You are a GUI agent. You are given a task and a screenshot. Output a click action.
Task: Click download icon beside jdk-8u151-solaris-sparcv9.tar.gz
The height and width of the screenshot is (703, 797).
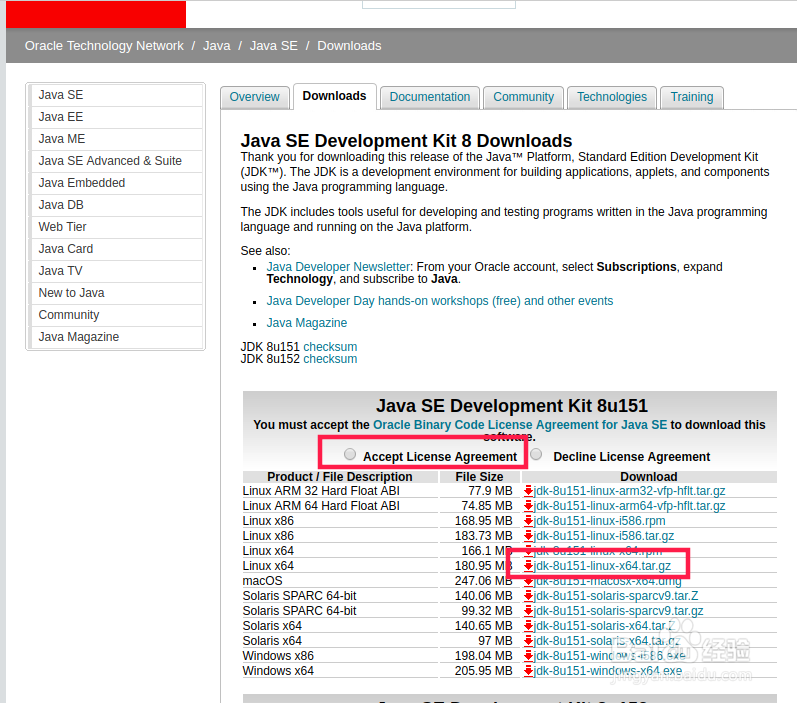click(x=528, y=611)
